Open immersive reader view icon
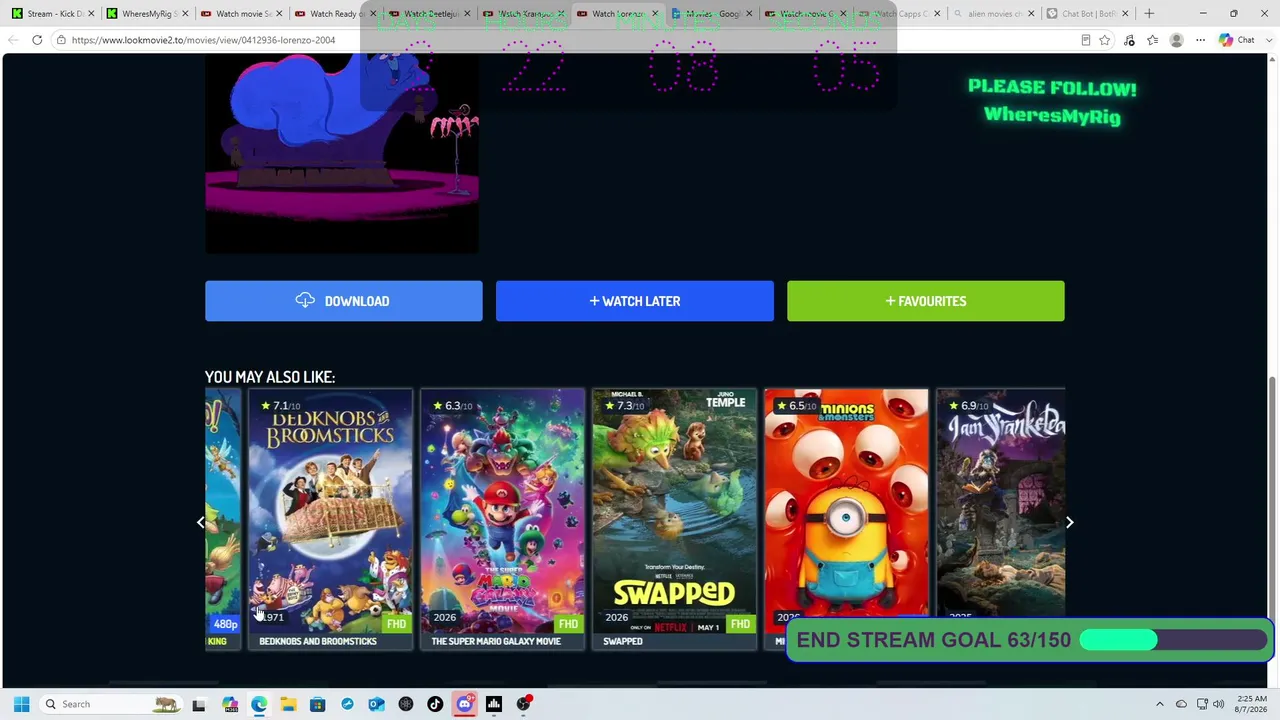The image size is (1280, 720). click(1086, 40)
